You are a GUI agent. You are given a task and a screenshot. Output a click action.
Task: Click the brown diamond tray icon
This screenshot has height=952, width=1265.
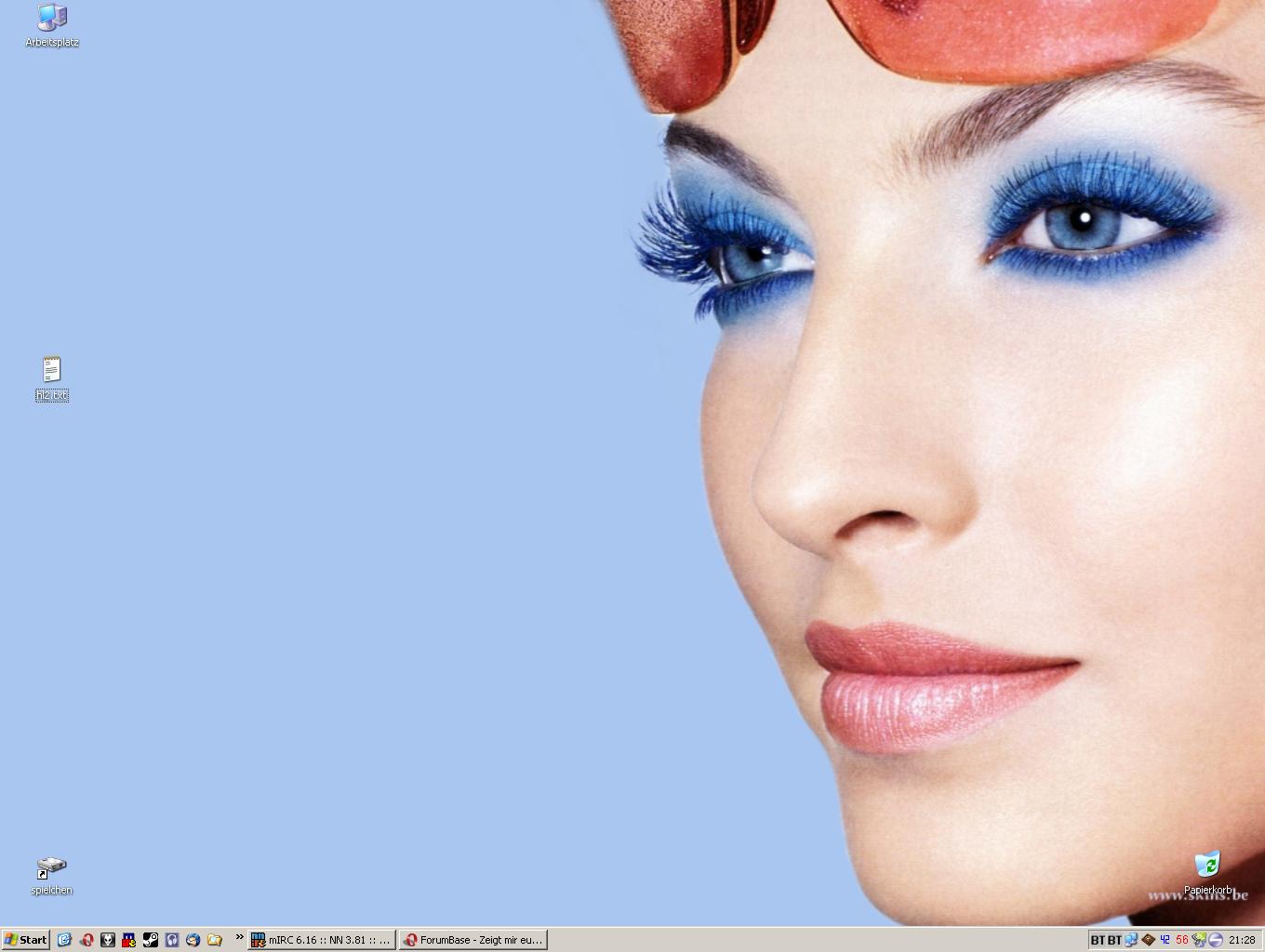click(1148, 940)
